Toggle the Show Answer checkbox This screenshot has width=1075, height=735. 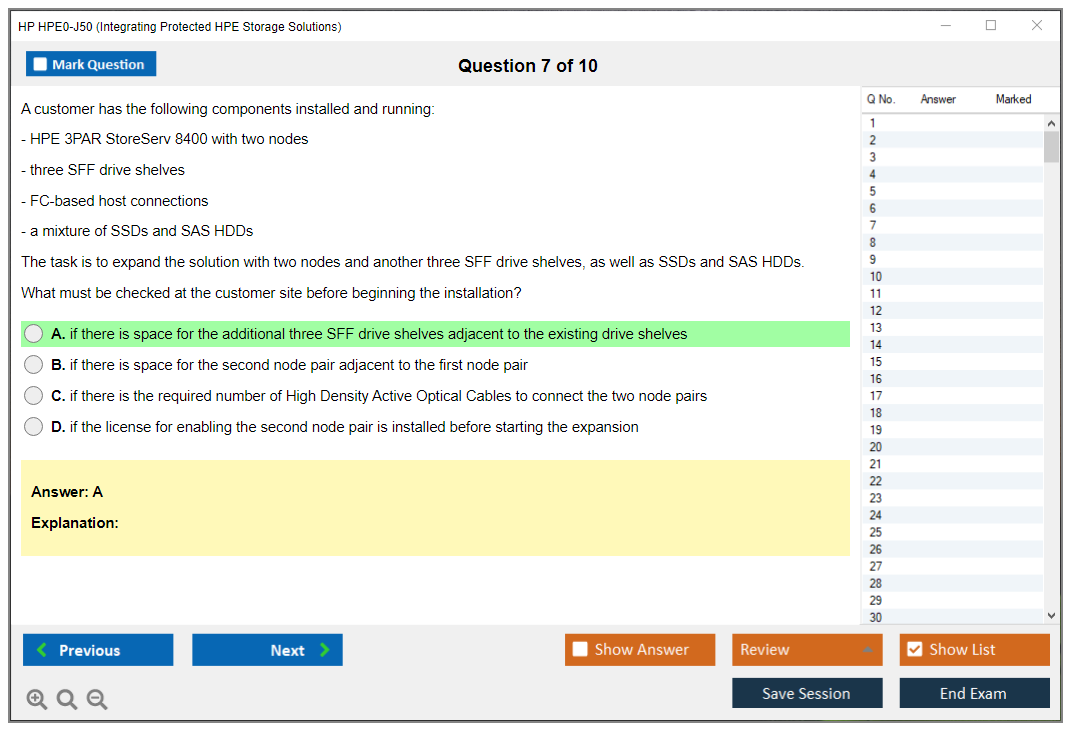tap(580, 650)
